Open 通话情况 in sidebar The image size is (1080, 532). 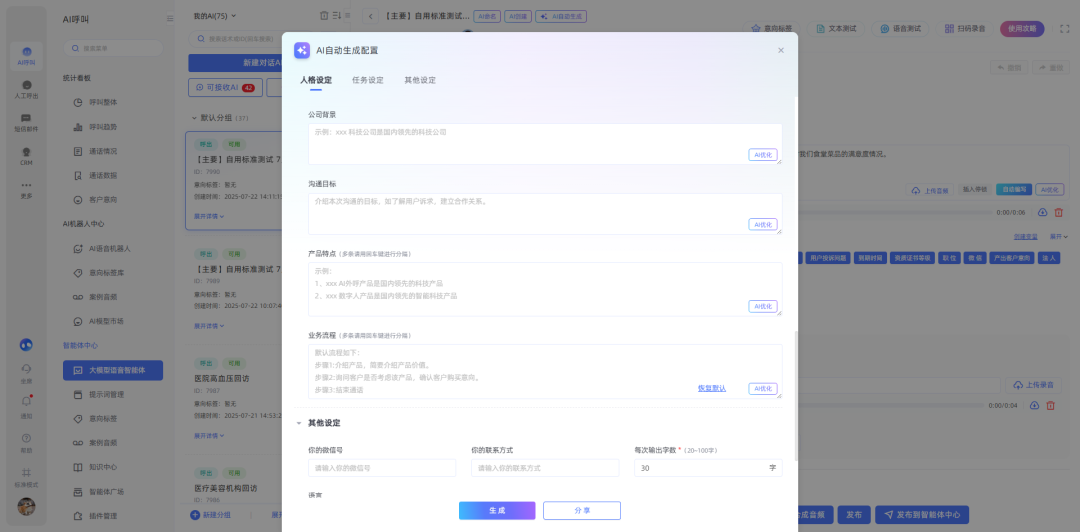[103, 151]
